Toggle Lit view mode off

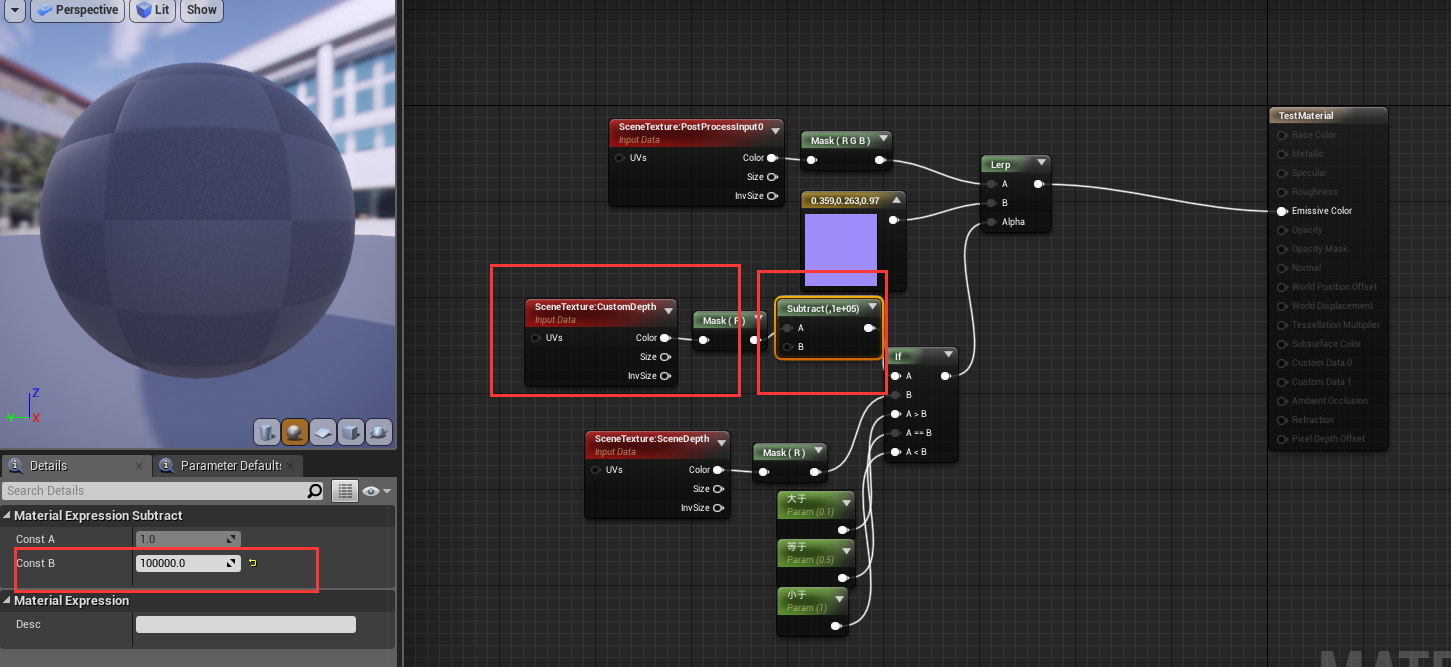151,10
